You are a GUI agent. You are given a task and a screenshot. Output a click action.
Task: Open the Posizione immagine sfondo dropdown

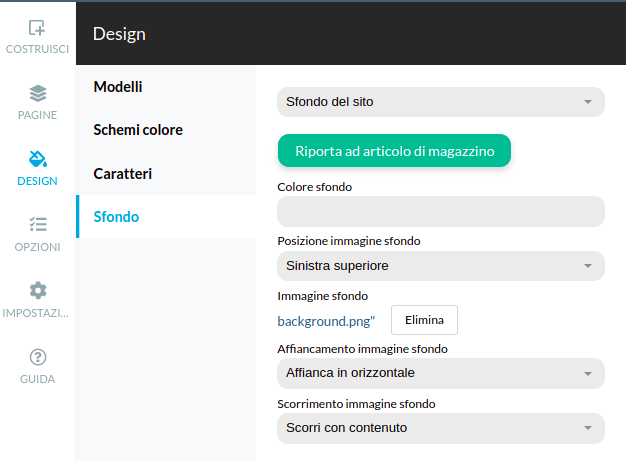tap(440, 266)
